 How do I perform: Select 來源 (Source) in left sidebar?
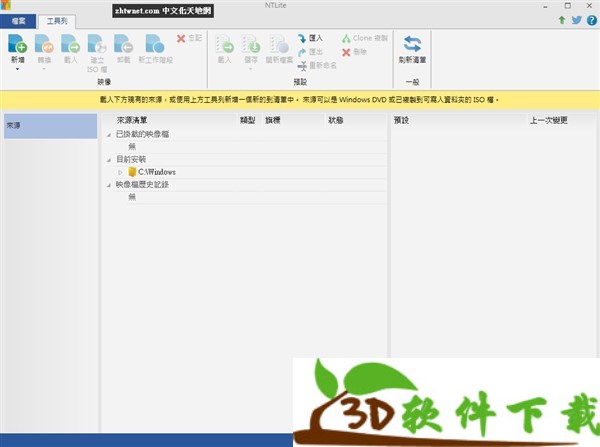50,126
